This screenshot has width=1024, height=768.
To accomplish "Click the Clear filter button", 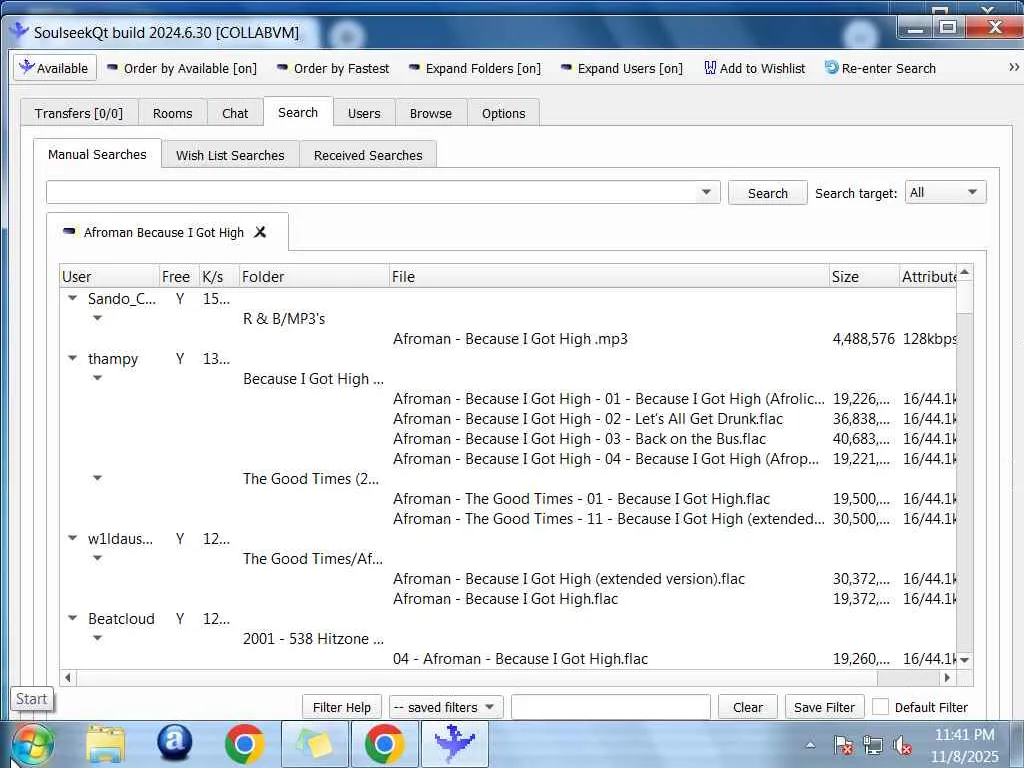I will point(747,707).
